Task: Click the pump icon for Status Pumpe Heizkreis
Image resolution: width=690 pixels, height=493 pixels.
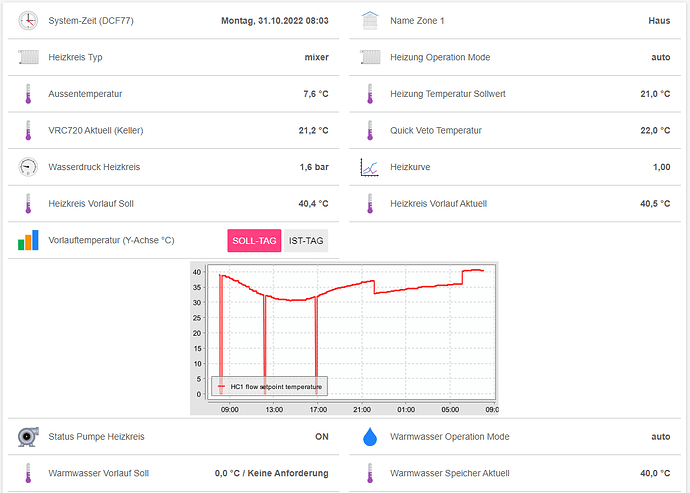Action: click(x=27, y=437)
